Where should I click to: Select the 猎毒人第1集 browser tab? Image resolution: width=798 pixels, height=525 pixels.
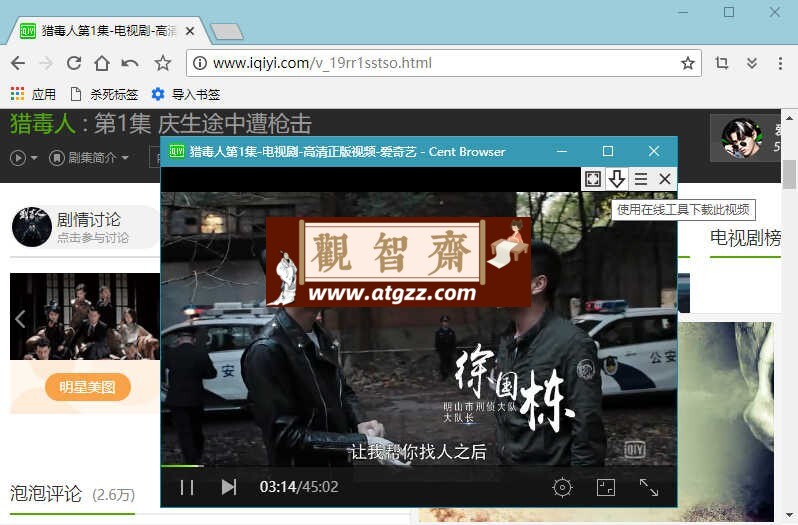pos(108,32)
